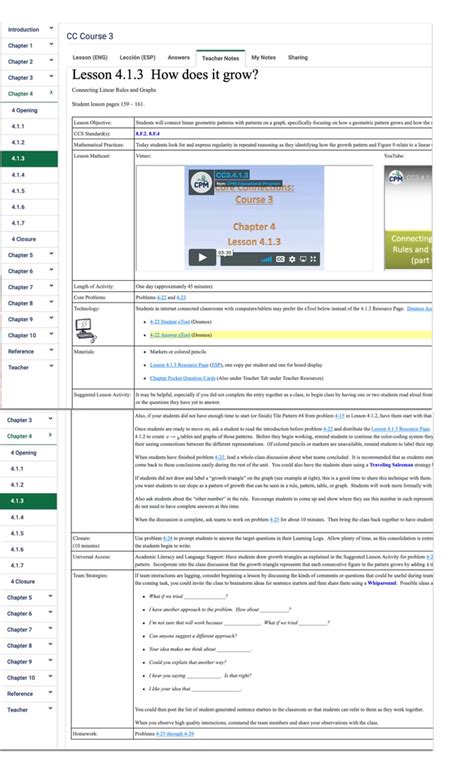Enter fullscreen on the Vimeo video
This screenshot has width=474, height=773.
click(x=313, y=259)
